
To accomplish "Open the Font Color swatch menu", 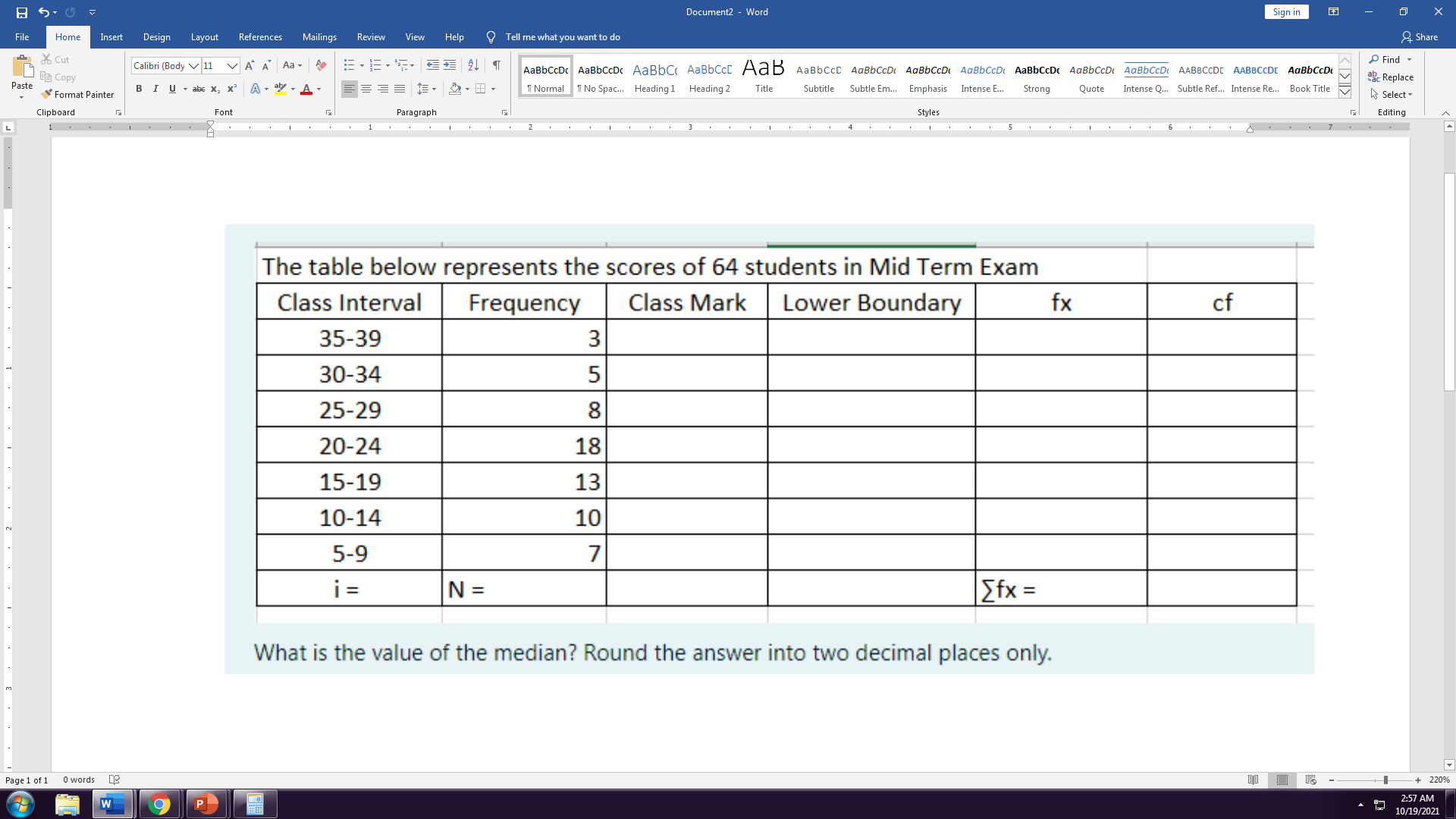I will 318,89.
